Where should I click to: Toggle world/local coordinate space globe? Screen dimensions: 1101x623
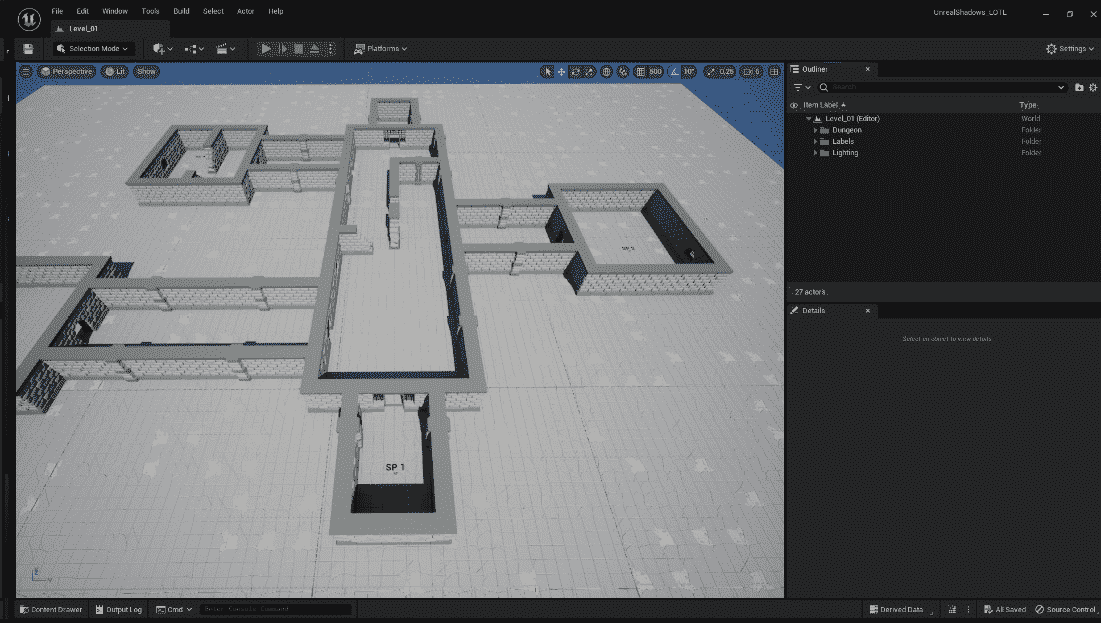pos(606,72)
